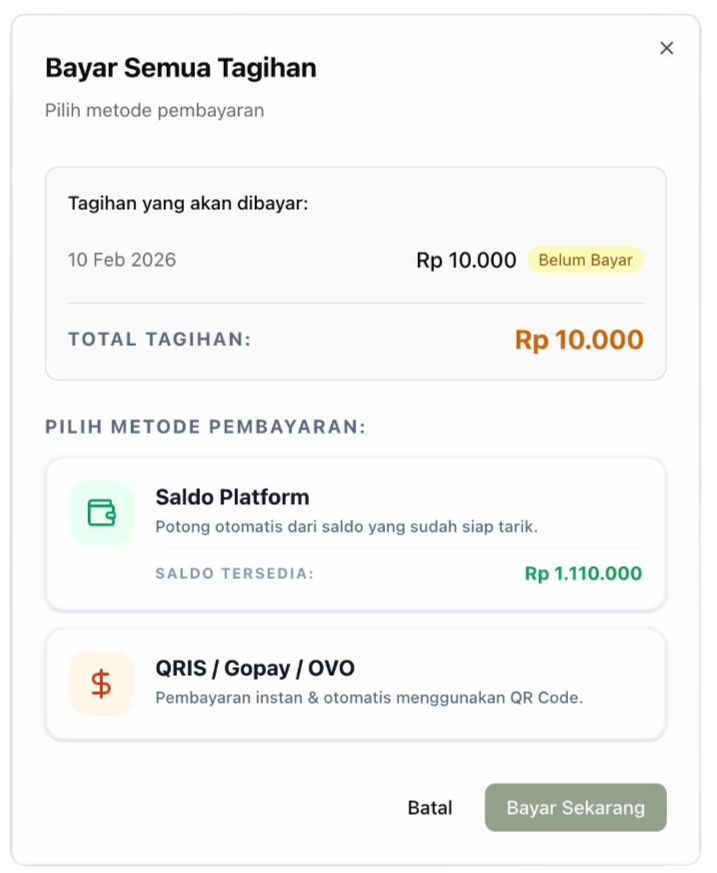Choose QRIS / Gopay / OVO option title
This screenshot has width=717, height=873.
255,668
